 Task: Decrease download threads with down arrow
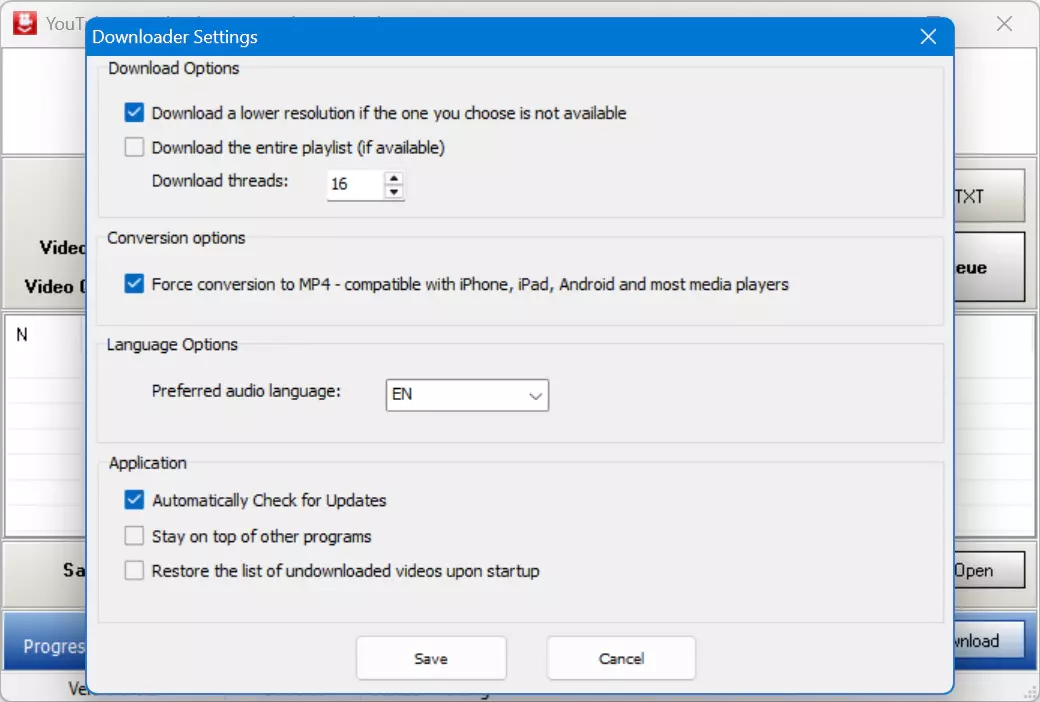point(394,192)
